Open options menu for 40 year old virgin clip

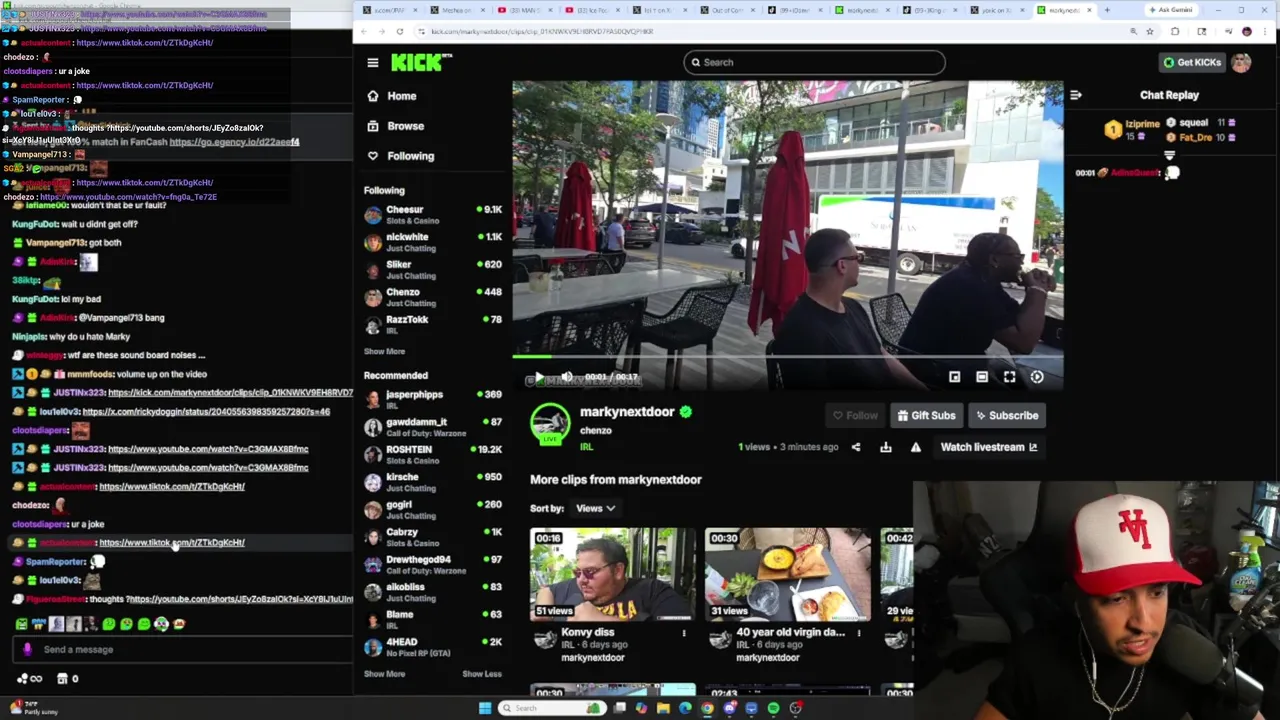point(858,633)
